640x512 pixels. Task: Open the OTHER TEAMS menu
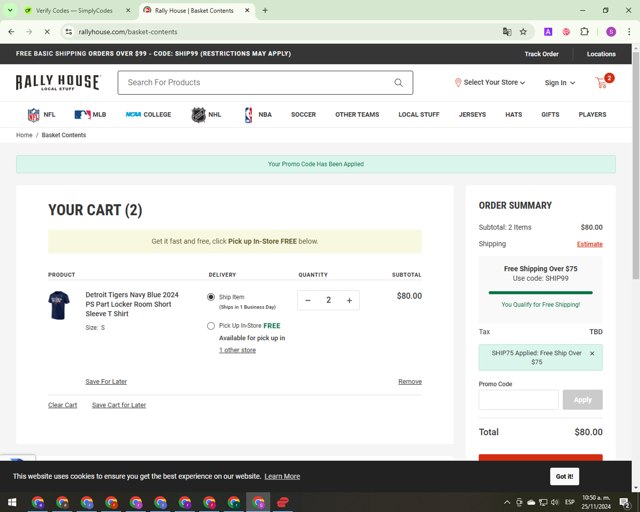click(357, 115)
